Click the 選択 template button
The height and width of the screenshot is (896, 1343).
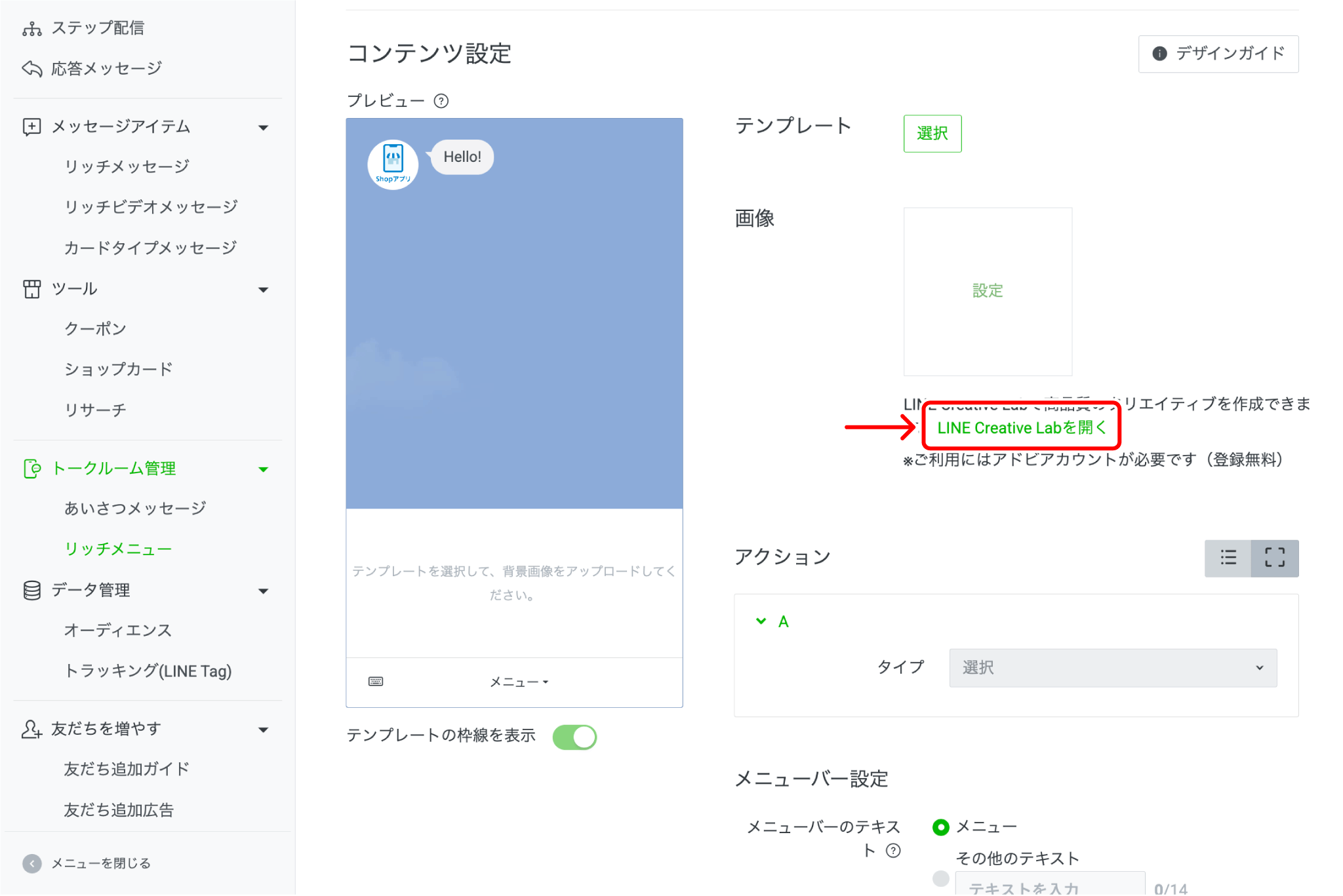(932, 133)
